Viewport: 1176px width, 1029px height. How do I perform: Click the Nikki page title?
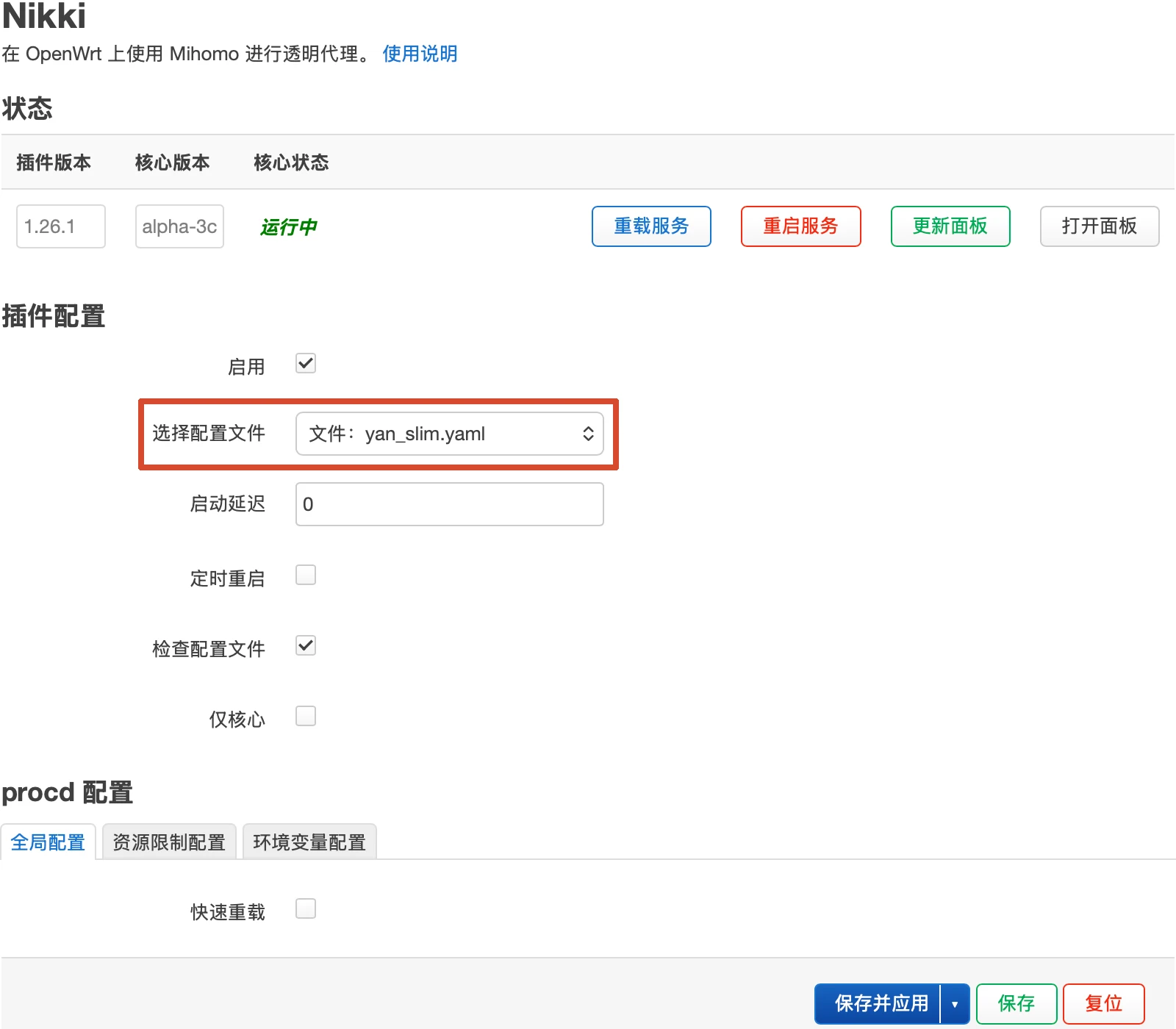click(44, 16)
